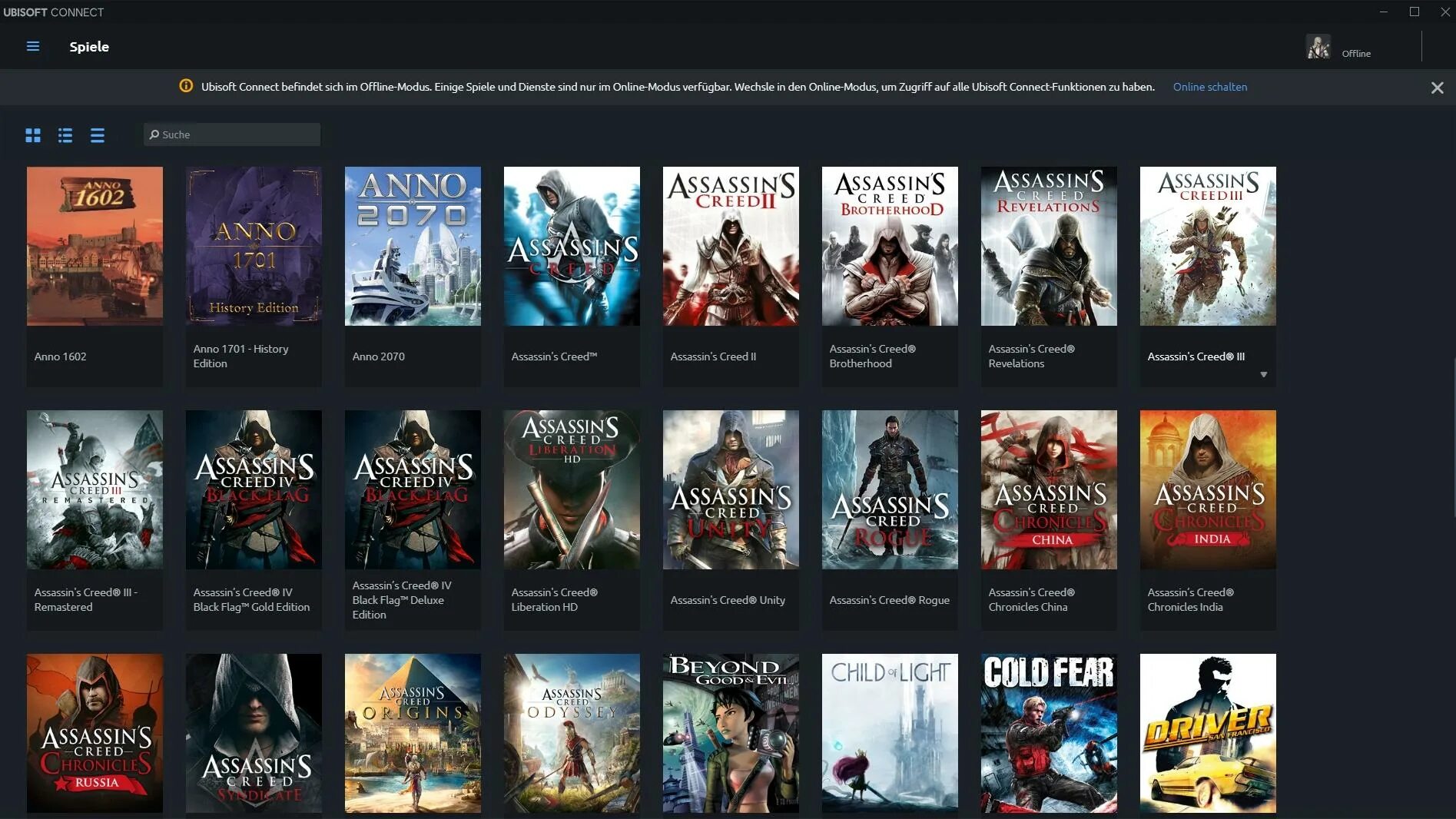
Task: Switch to the grid view of games
Action: pyautogui.click(x=33, y=135)
